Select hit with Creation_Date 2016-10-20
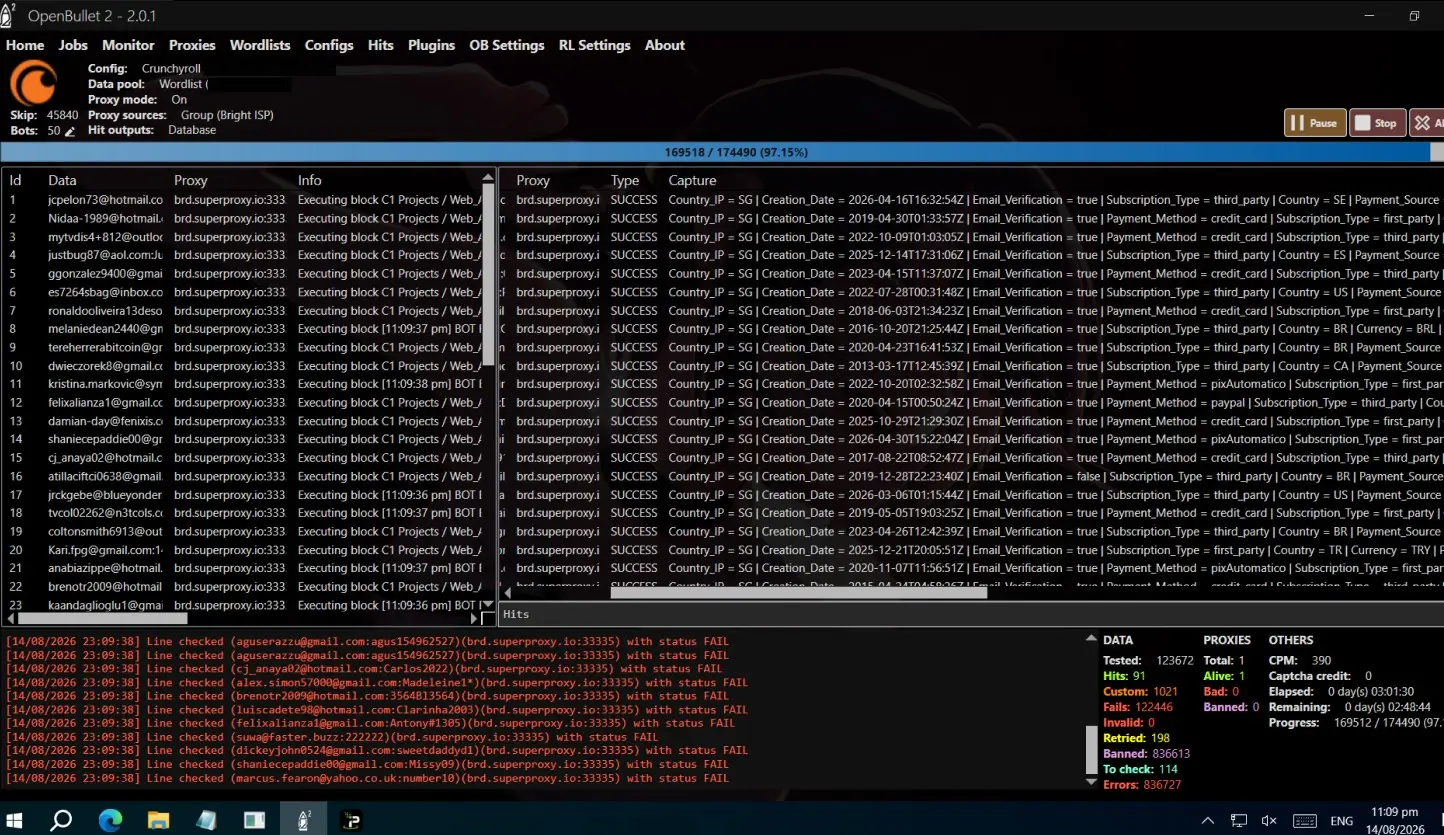 (x=972, y=329)
